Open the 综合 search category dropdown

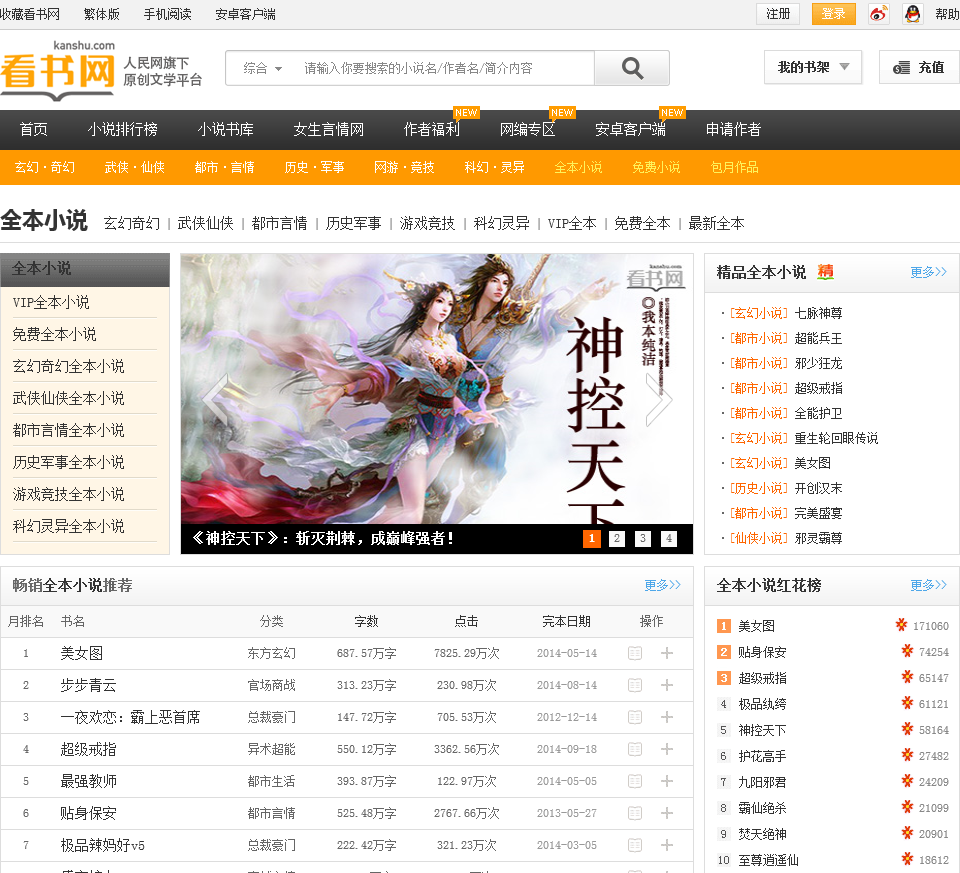[x=262, y=68]
